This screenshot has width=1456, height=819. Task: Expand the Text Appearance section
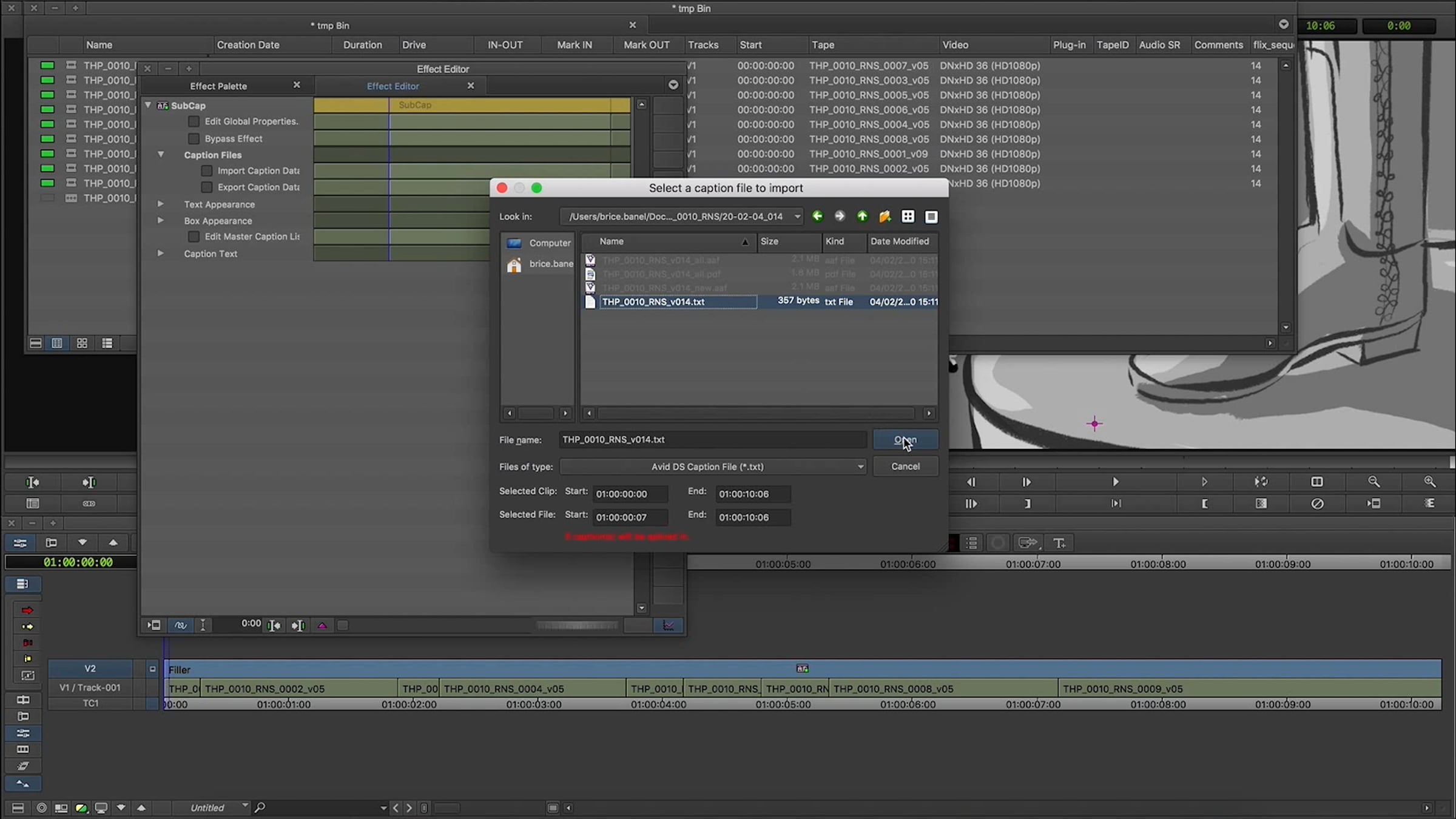[x=161, y=204]
